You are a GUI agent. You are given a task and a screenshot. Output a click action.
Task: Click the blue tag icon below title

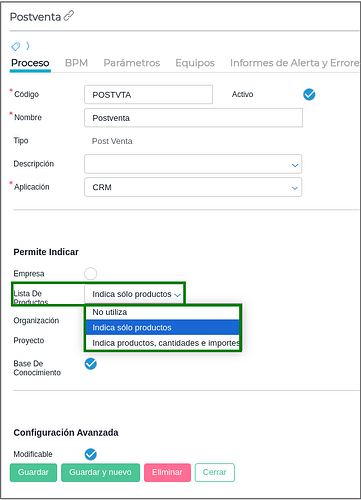coord(16,46)
